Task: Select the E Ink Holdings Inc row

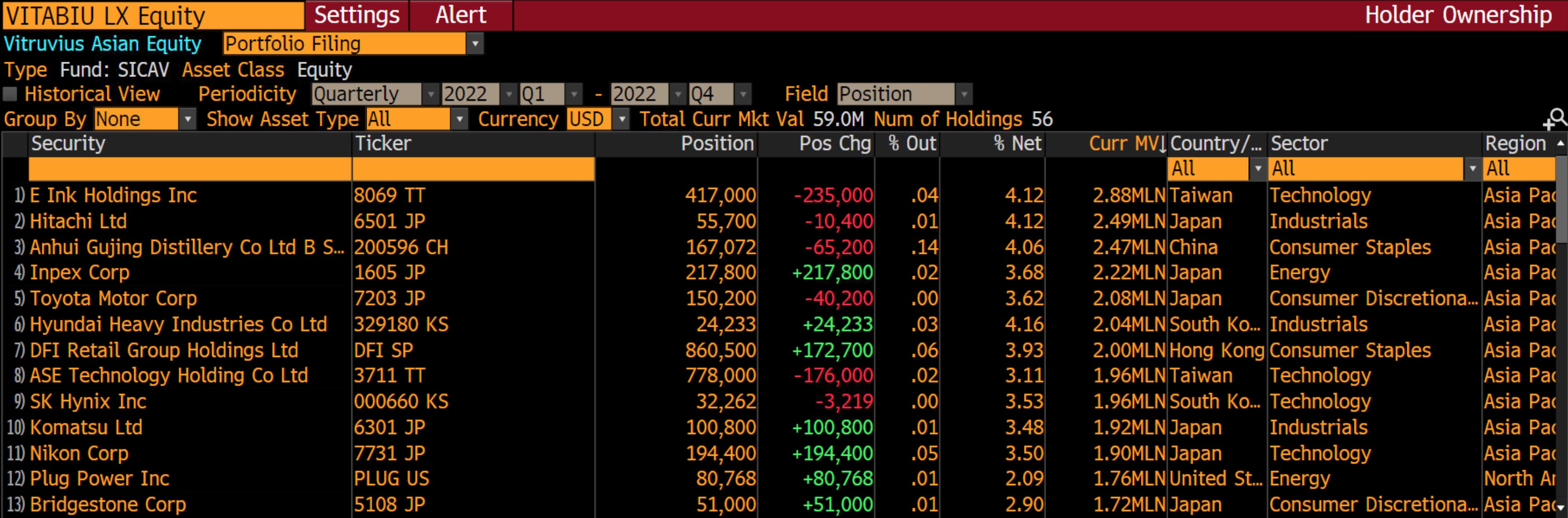Action: pos(779,195)
